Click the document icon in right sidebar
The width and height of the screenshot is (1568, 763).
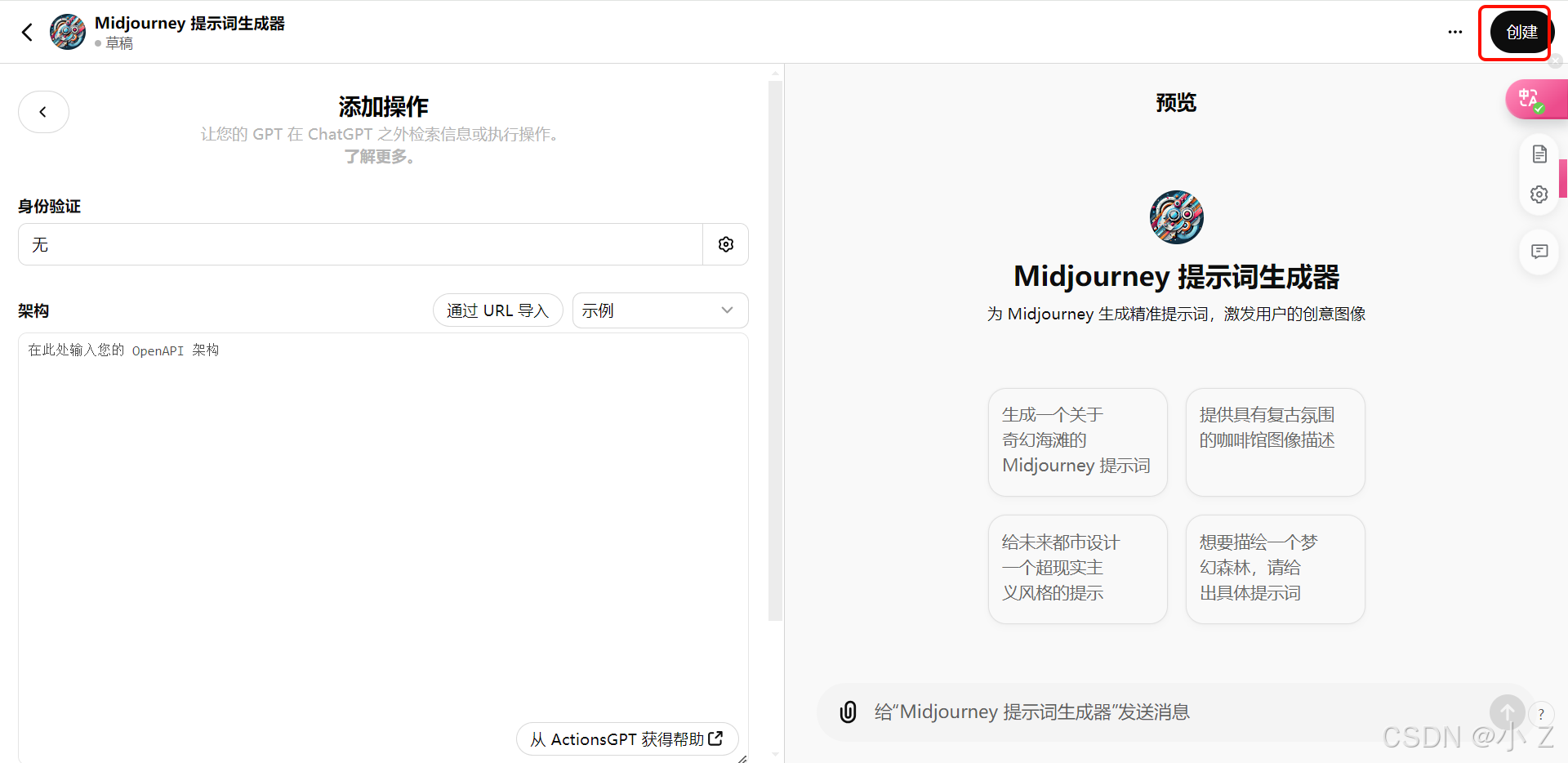(x=1539, y=154)
